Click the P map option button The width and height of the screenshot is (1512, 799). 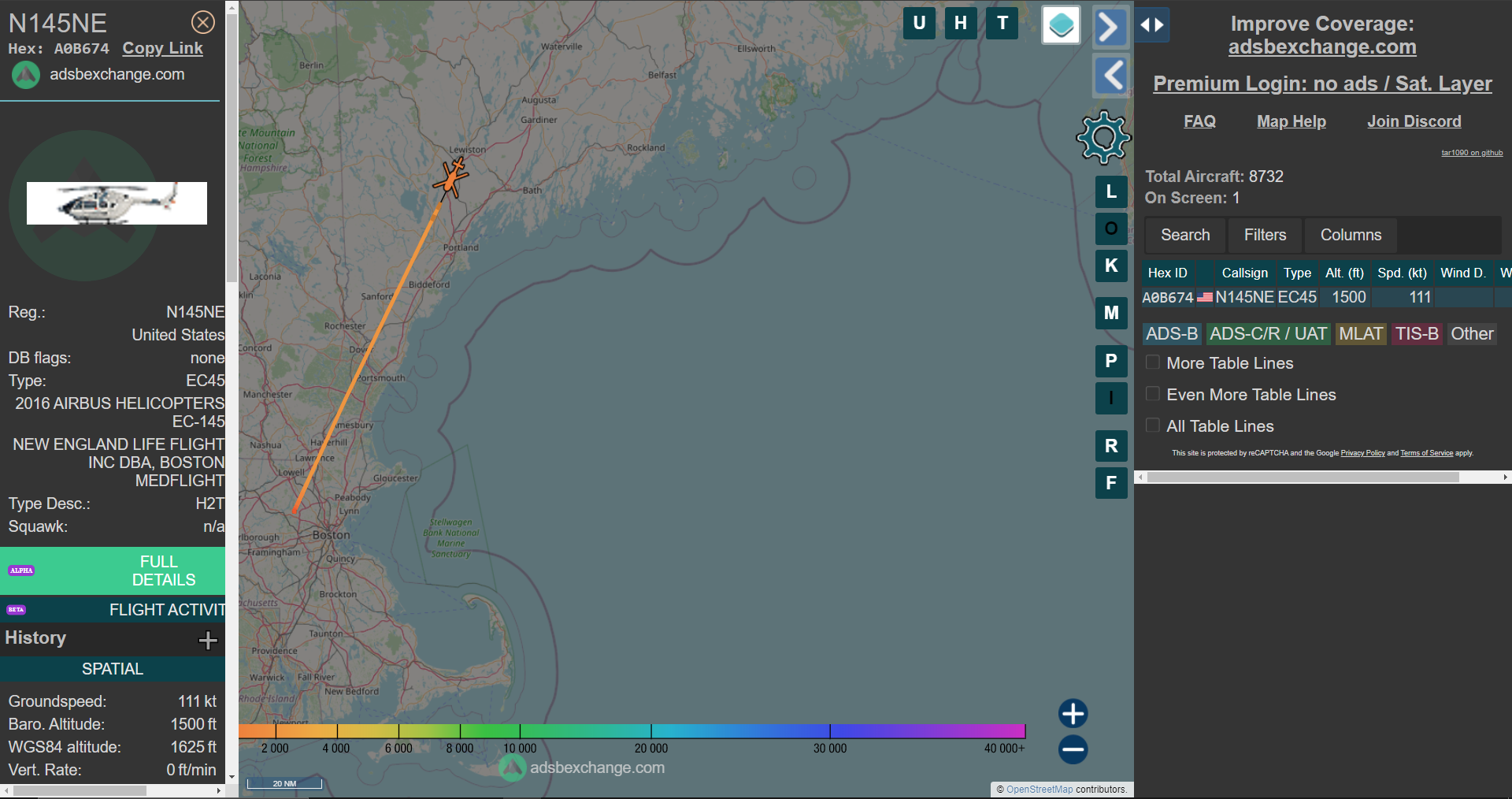pos(1111,361)
